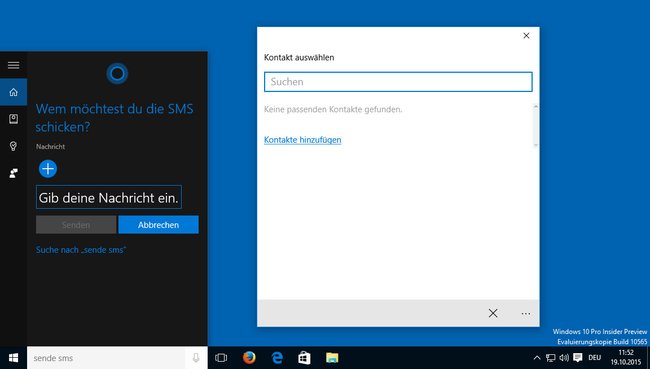Image resolution: width=650 pixels, height=369 pixels.
Task: Open network status tray icon
Action: coord(551,357)
